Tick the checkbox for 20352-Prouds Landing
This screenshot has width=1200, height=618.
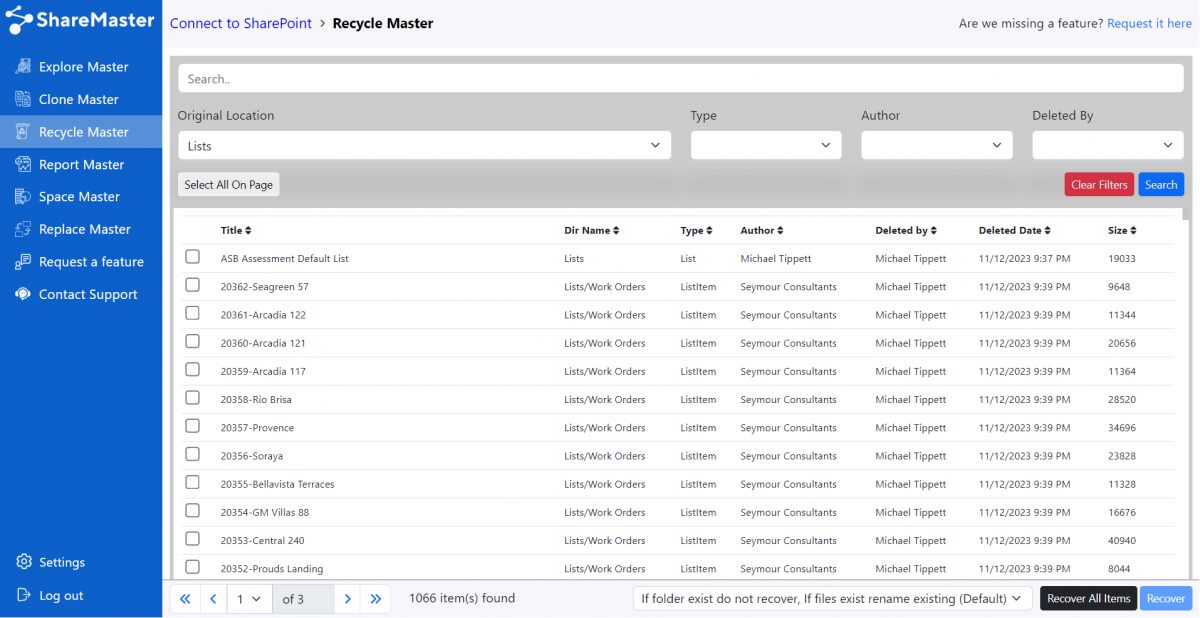pyautogui.click(x=192, y=567)
